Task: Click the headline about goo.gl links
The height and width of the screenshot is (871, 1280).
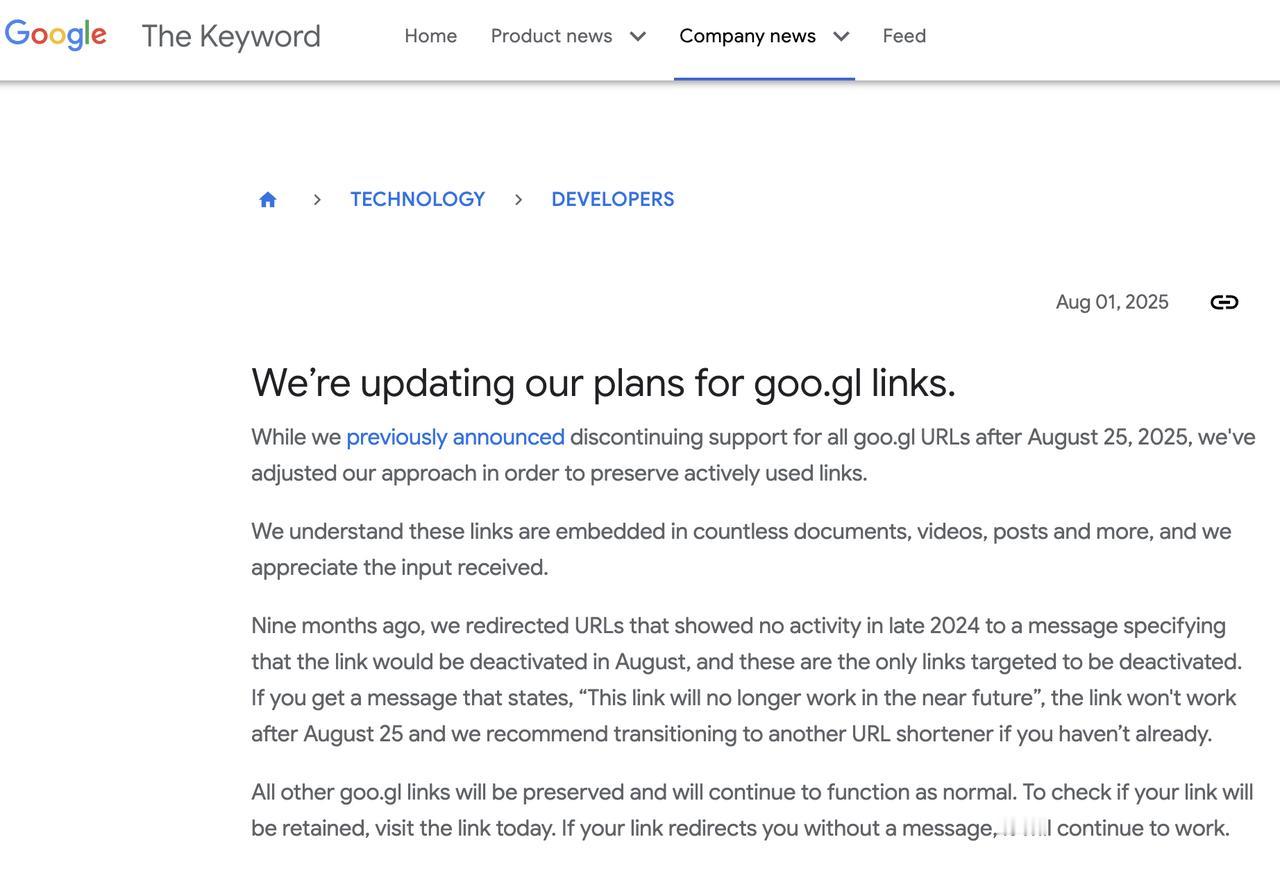Action: coord(604,383)
